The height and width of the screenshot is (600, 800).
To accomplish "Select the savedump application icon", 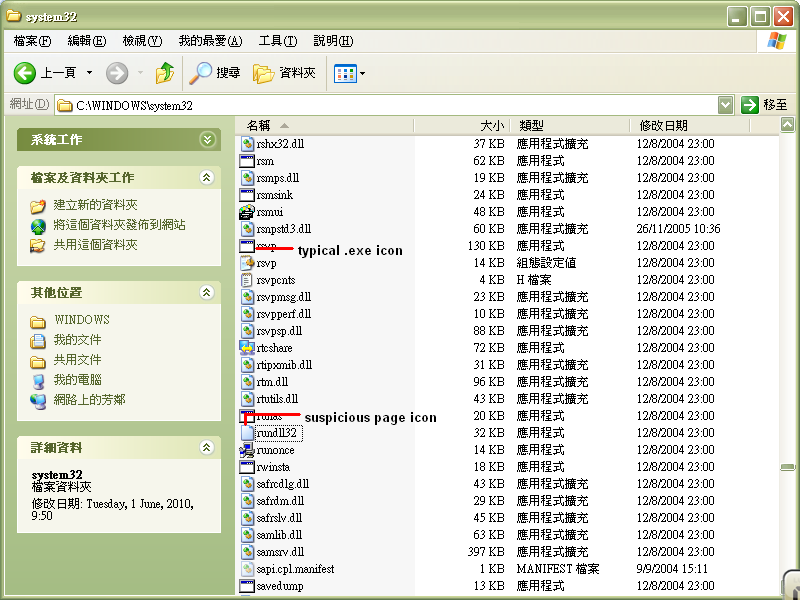I will click(247, 586).
